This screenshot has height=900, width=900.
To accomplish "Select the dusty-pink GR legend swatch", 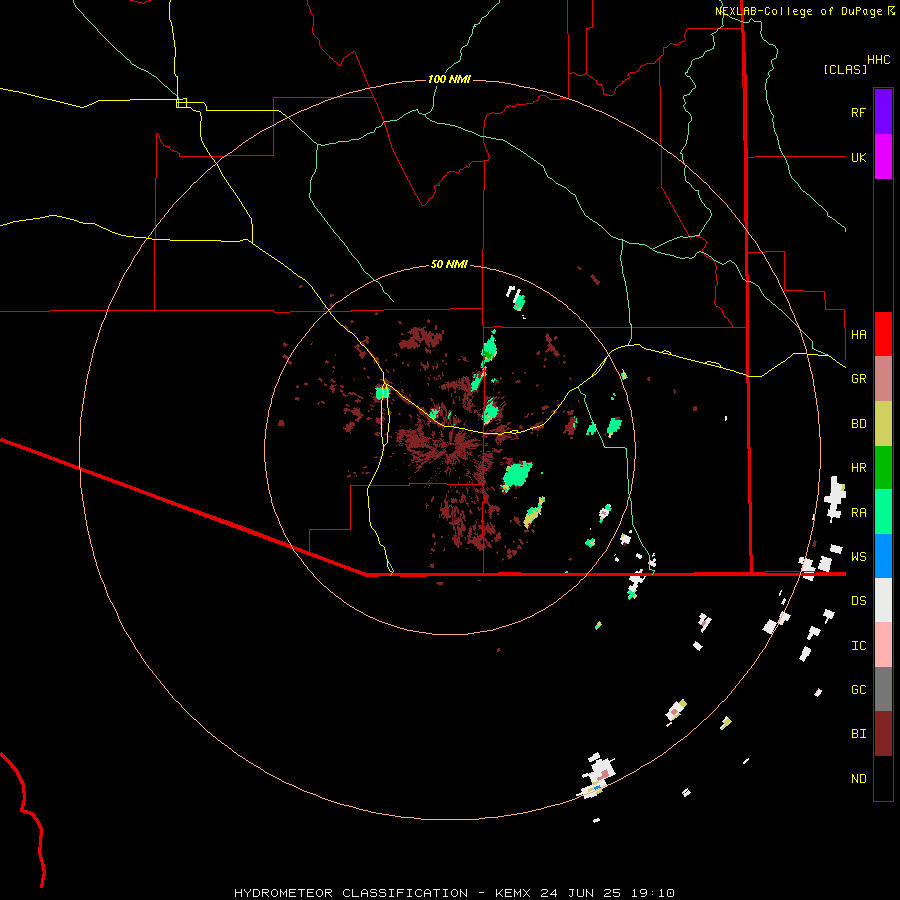I will (883, 379).
